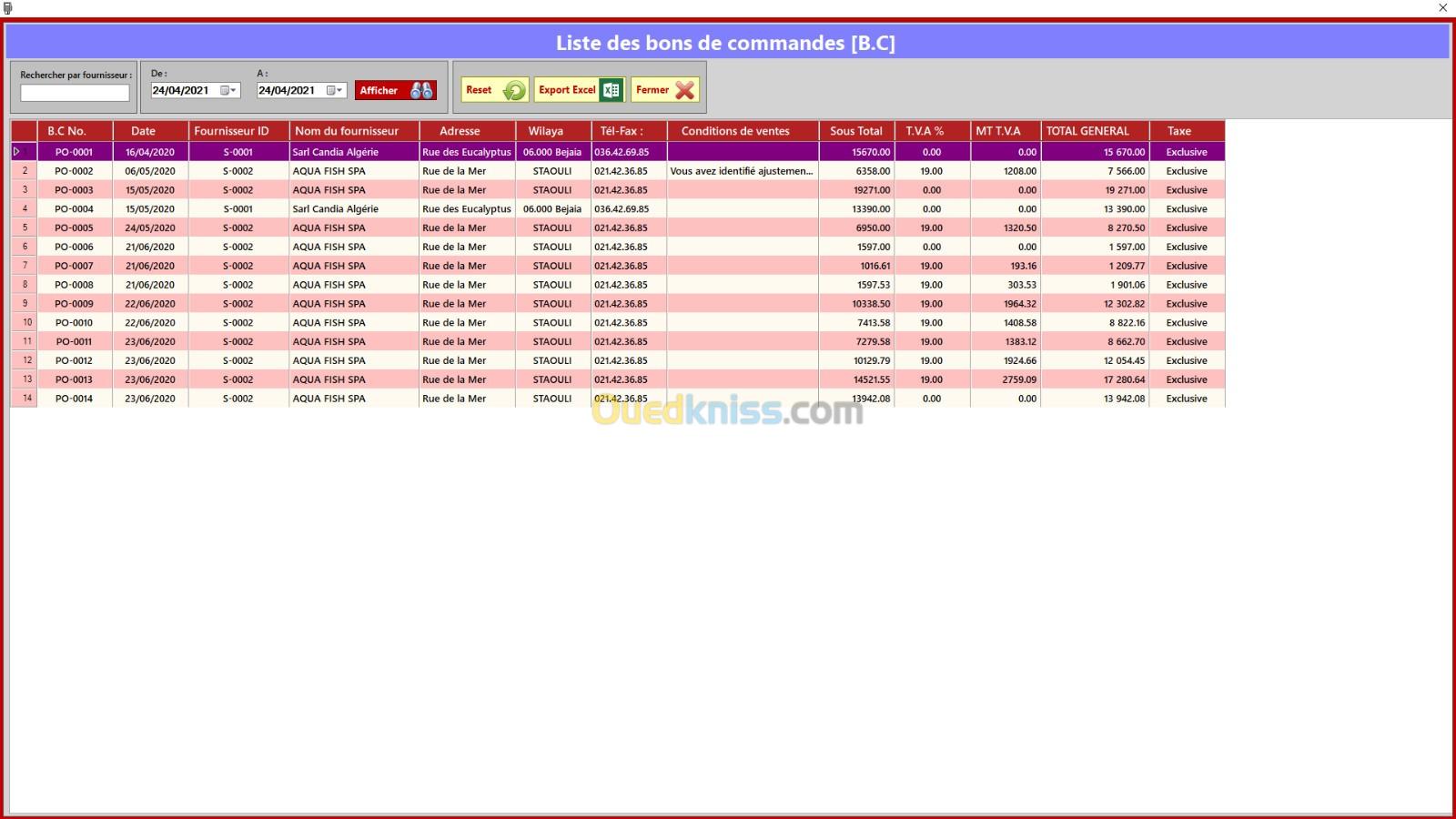Click the date text in the "De" field
This screenshot has height=819, width=1456.
click(181, 90)
